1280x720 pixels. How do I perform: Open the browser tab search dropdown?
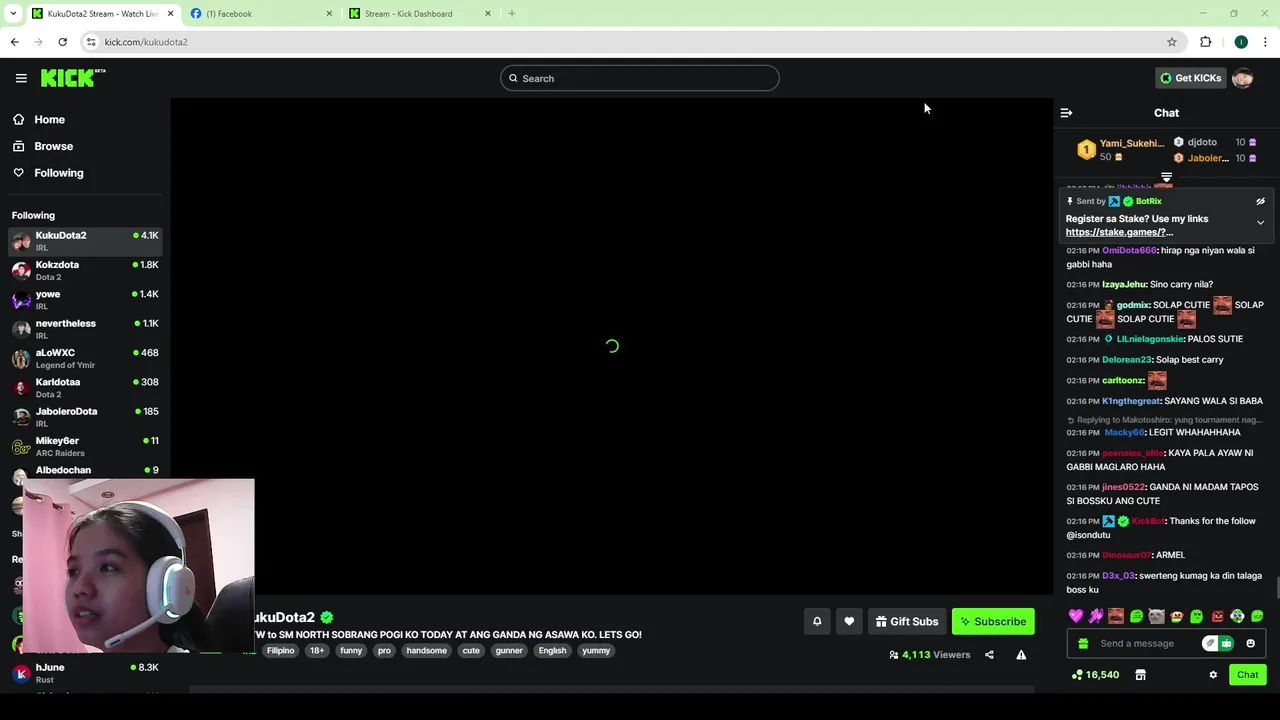click(12, 14)
